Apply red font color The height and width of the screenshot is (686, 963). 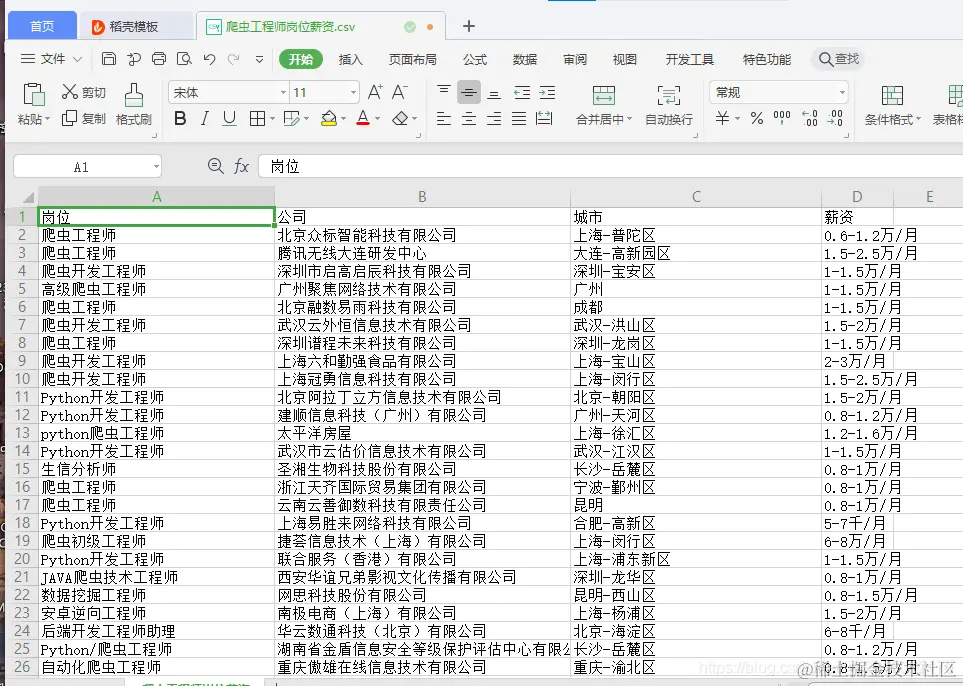363,118
